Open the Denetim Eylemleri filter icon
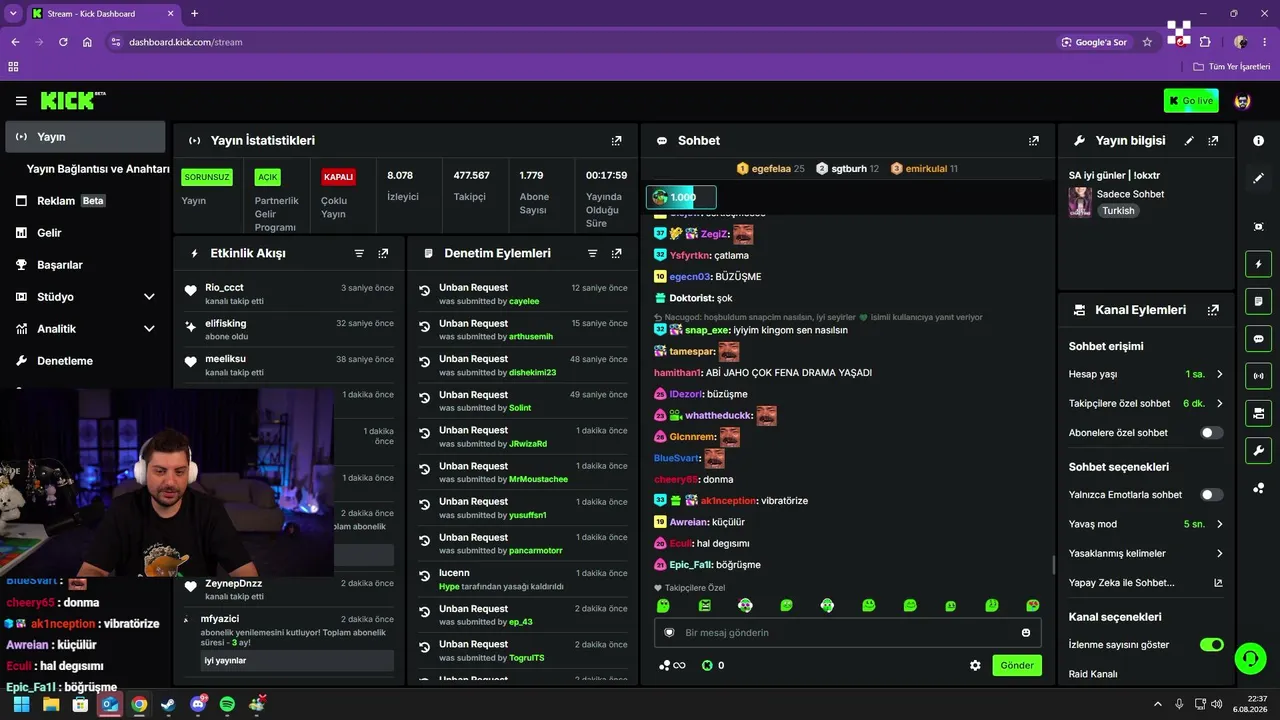Viewport: 1280px width, 720px height. coord(592,254)
